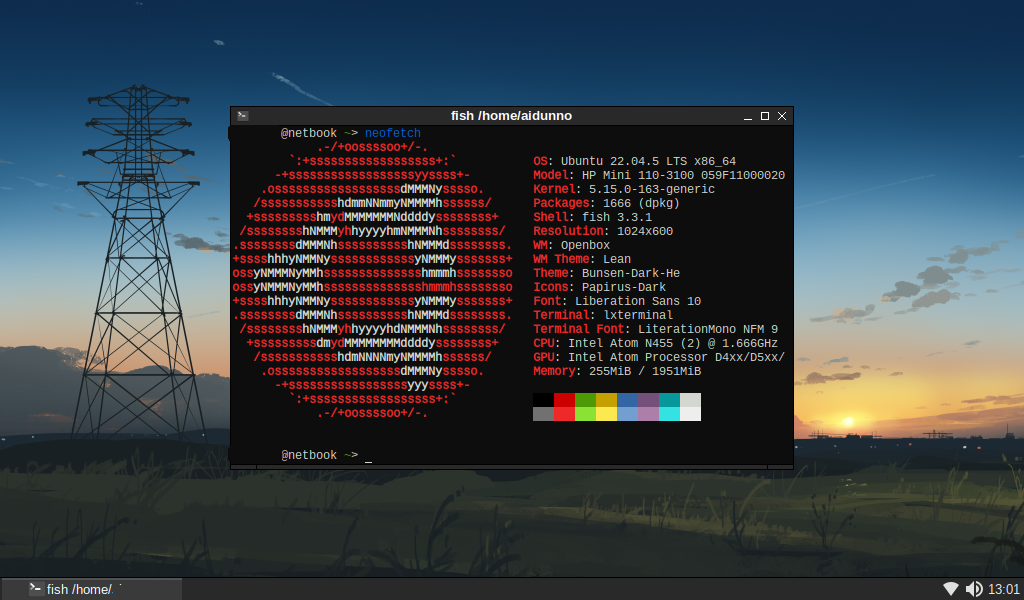Image resolution: width=1024 pixels, height=600 pixels.
Task: Click the 'neofetch' command text
Action: [392, 133]
